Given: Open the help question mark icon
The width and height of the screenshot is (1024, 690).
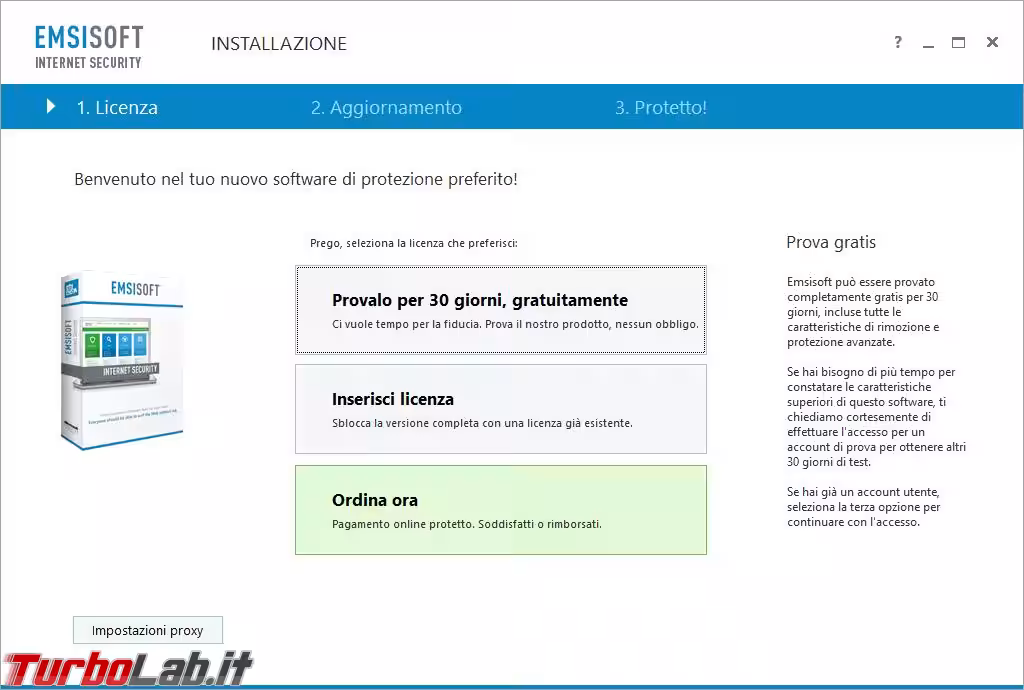Looking at the screenshot, I should point(898,42).
